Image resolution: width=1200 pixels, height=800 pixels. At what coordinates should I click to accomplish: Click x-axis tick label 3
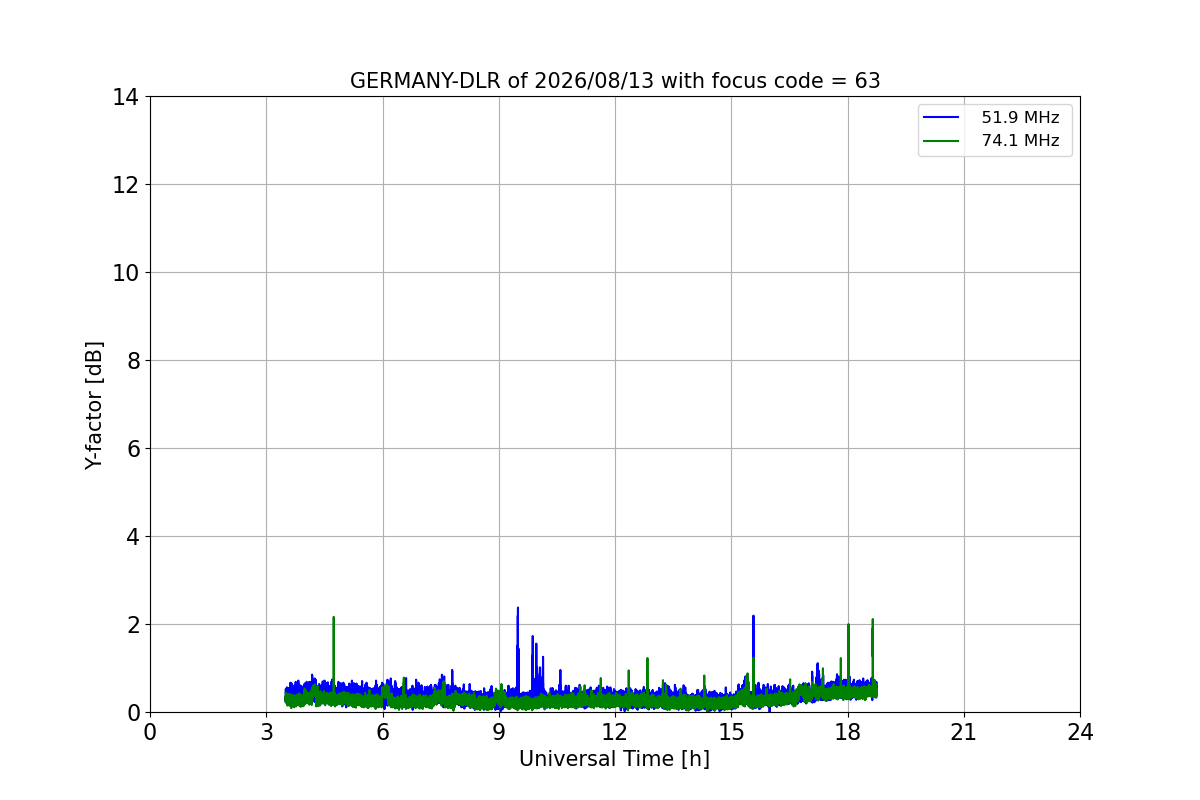pos(266,732)
